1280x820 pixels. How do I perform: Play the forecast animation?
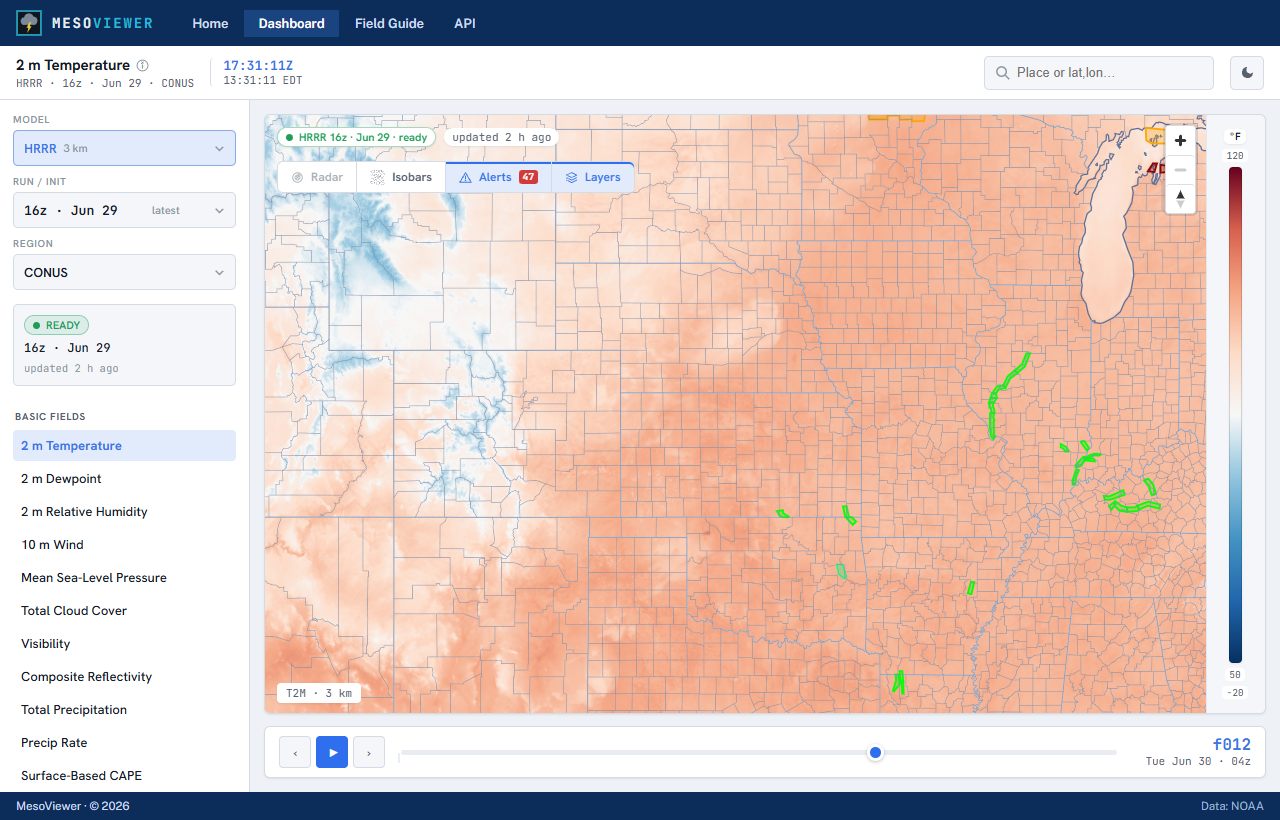coord(332,752)
